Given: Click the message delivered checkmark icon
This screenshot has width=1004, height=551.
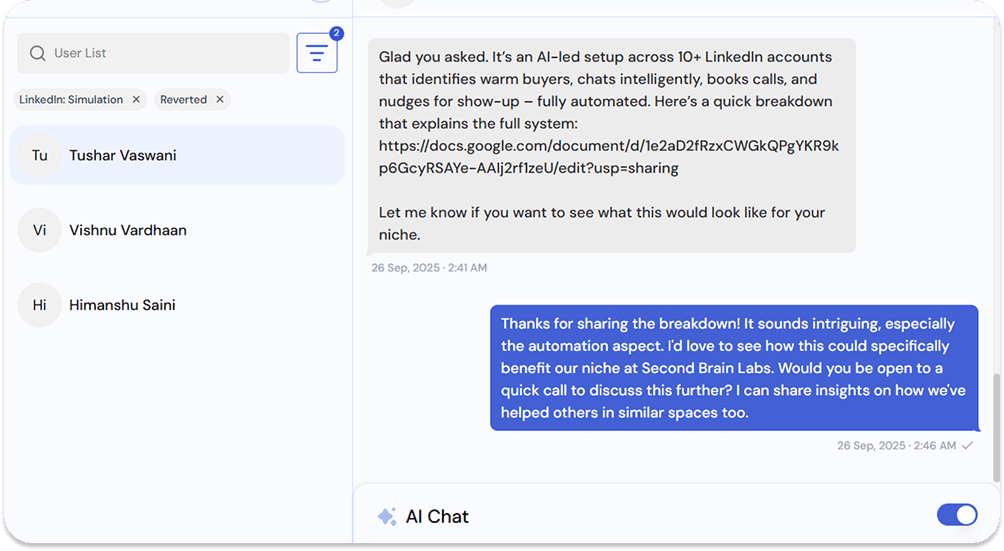Looking at the screenshot, I should click(x=967, y=446).
